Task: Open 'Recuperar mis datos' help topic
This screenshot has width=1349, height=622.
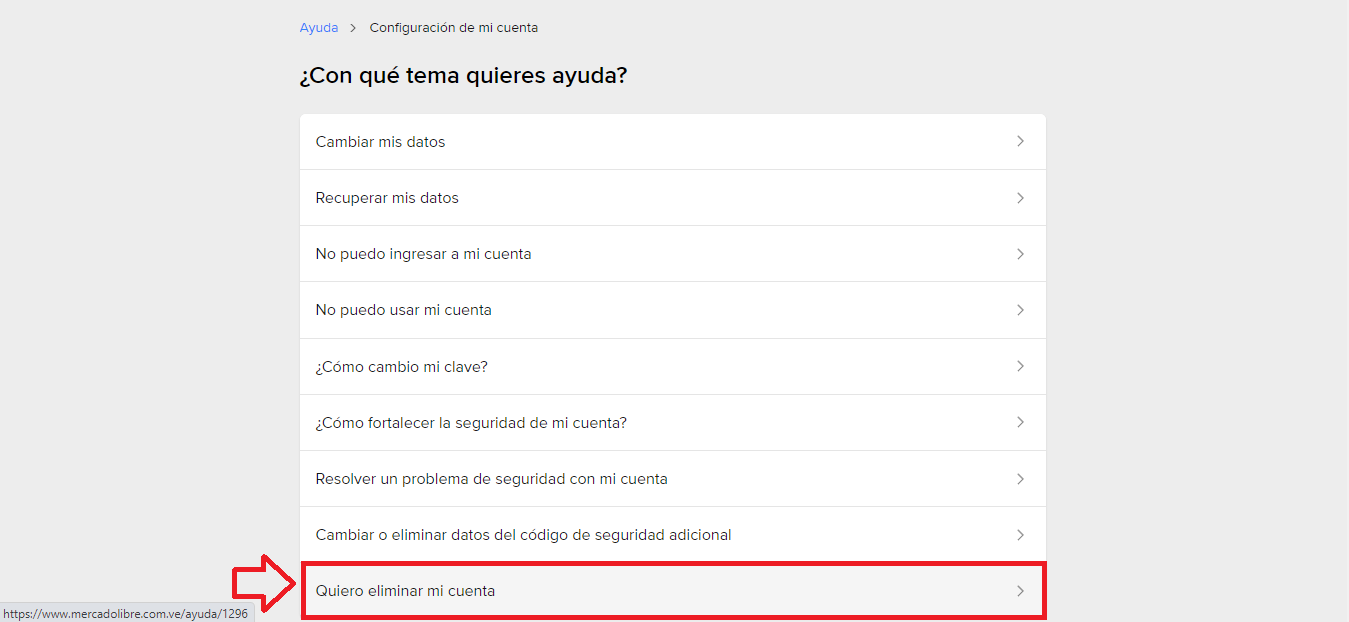Action: coord(673,198)
